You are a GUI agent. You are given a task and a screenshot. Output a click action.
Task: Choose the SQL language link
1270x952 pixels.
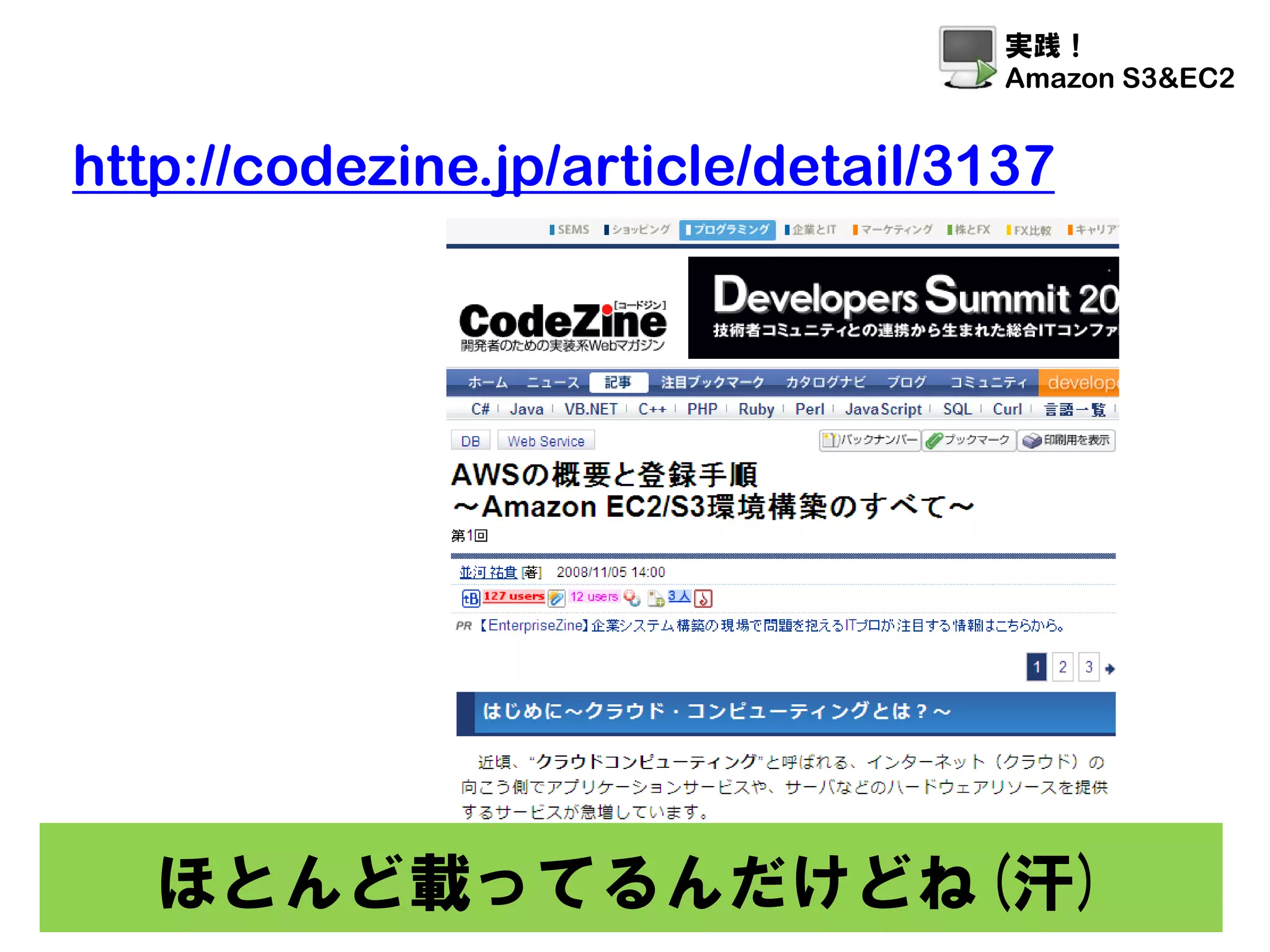(957, 409)
